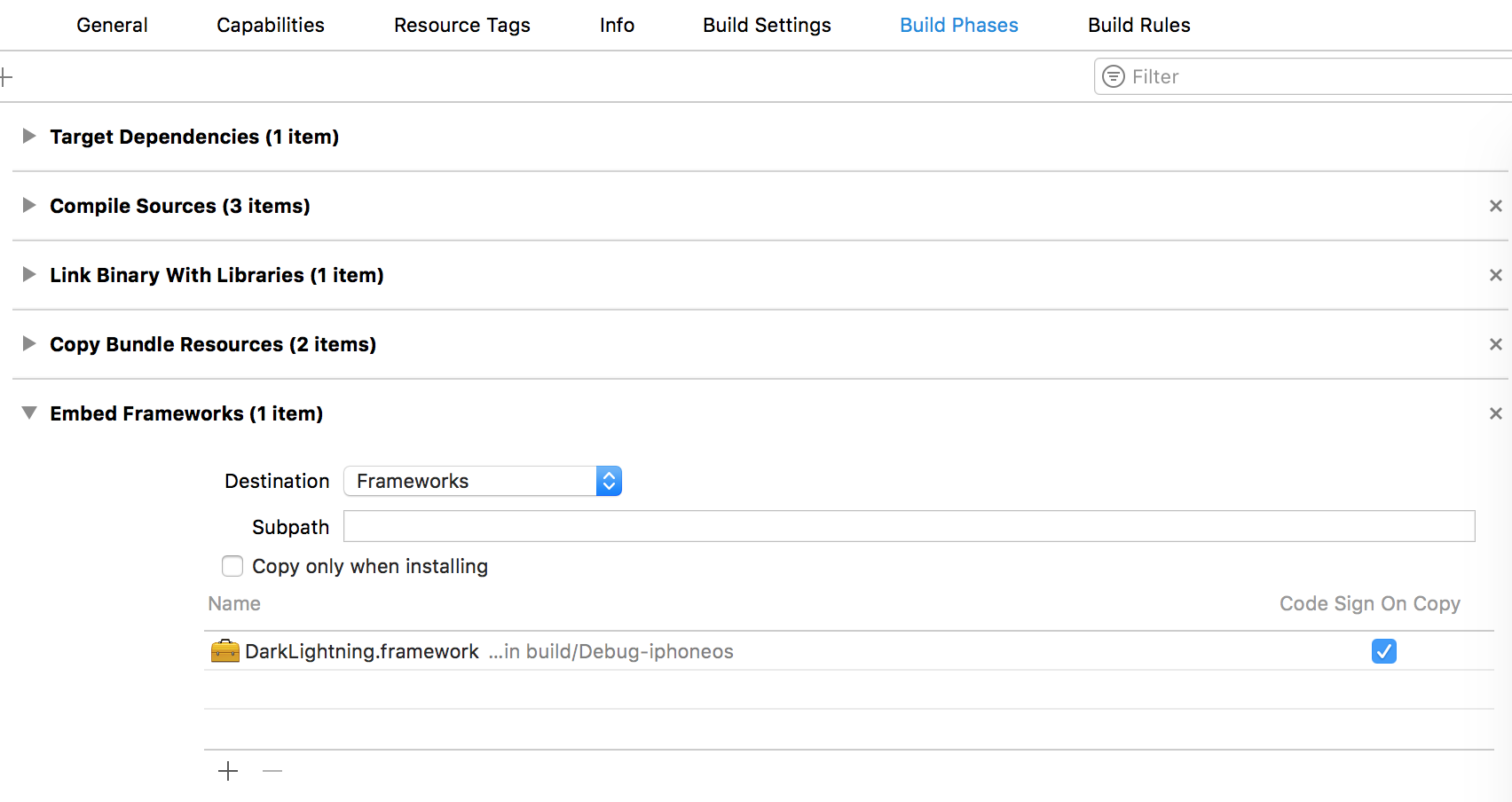Click the add build phase plus icon
The height and width of the screenshot is (802, 1512).
pos(5,77)
